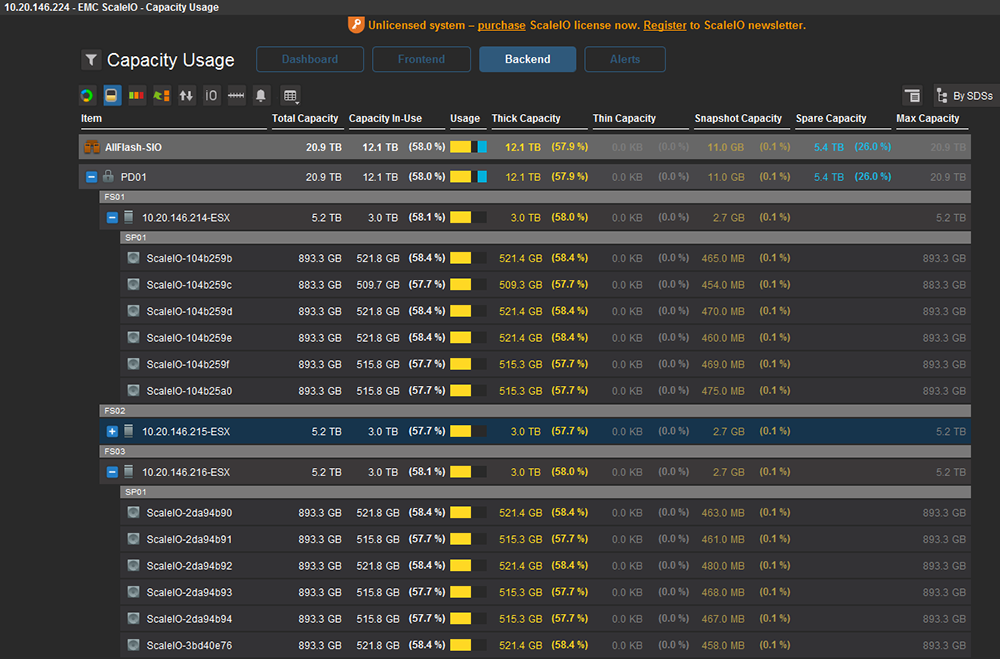Collapse the 10.20.146.214-ESX node
The image size is (1000, 659).
click(112, 218)
